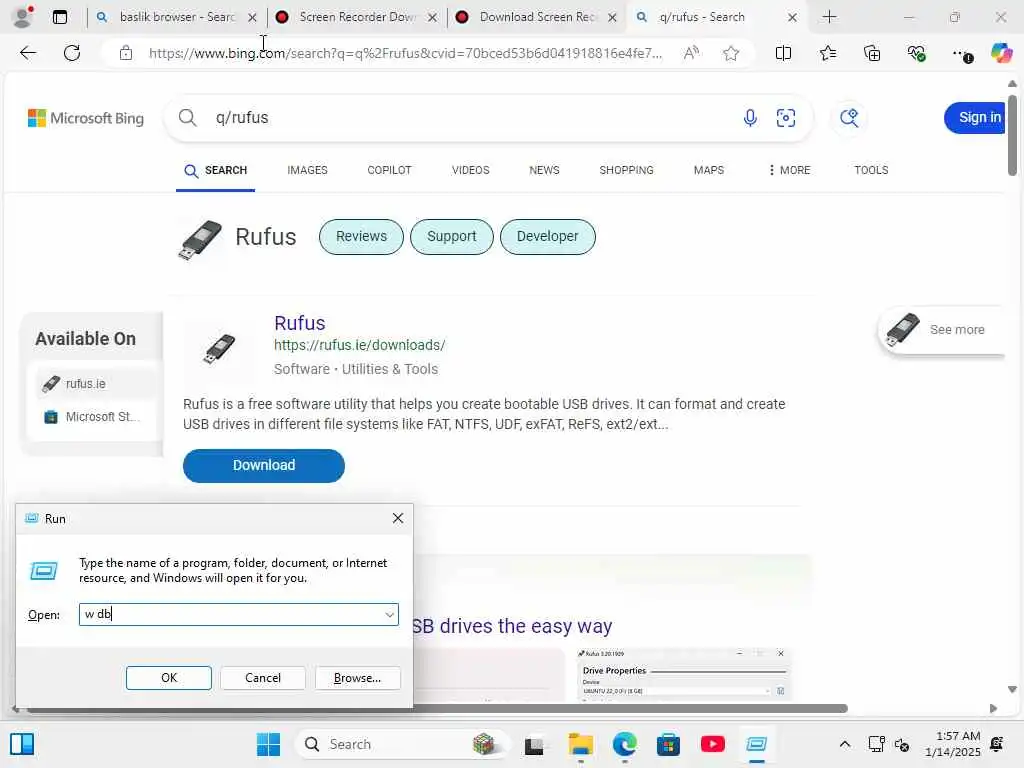Screen dimensions: 1024x768
Task: Search by voice microphone icon
Action: coord(750,118)
